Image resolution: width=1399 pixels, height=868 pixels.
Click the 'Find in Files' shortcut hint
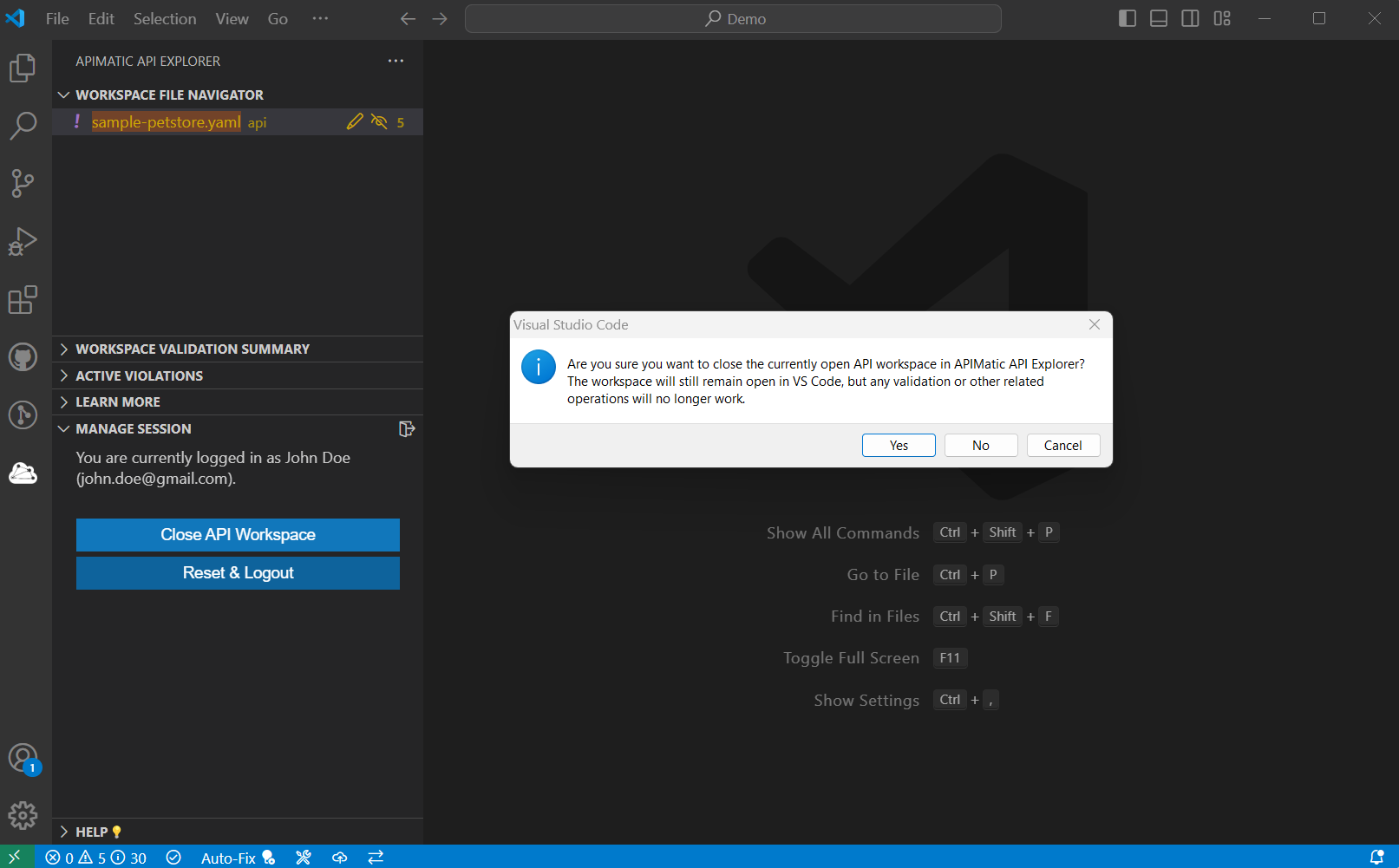point(945,617)
